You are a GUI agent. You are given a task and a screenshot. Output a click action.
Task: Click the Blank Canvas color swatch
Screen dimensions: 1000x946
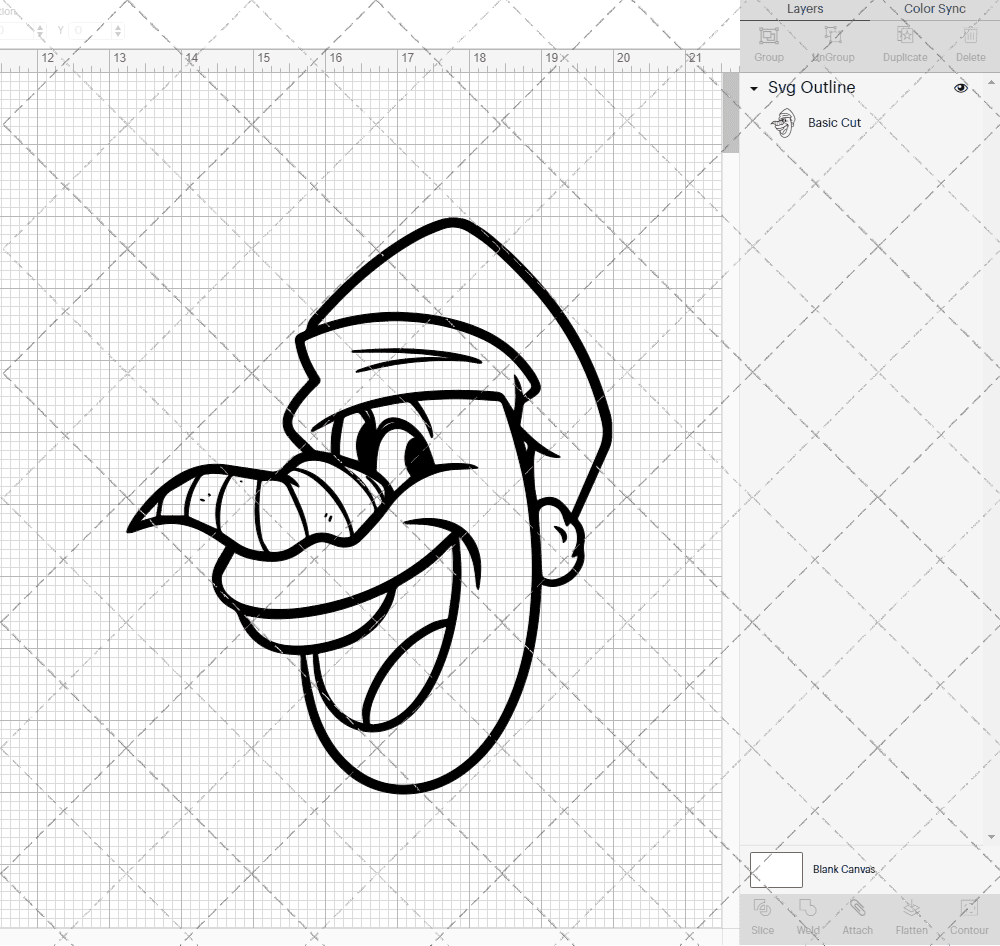(776, 869)
